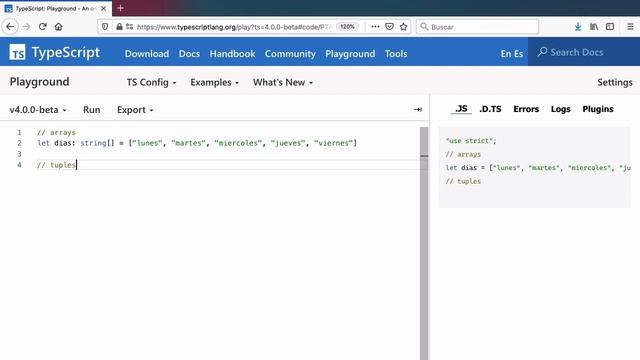Open the Tools nav link
The width and height of the screenshot is (640, 360).
(x=396, y=53)
